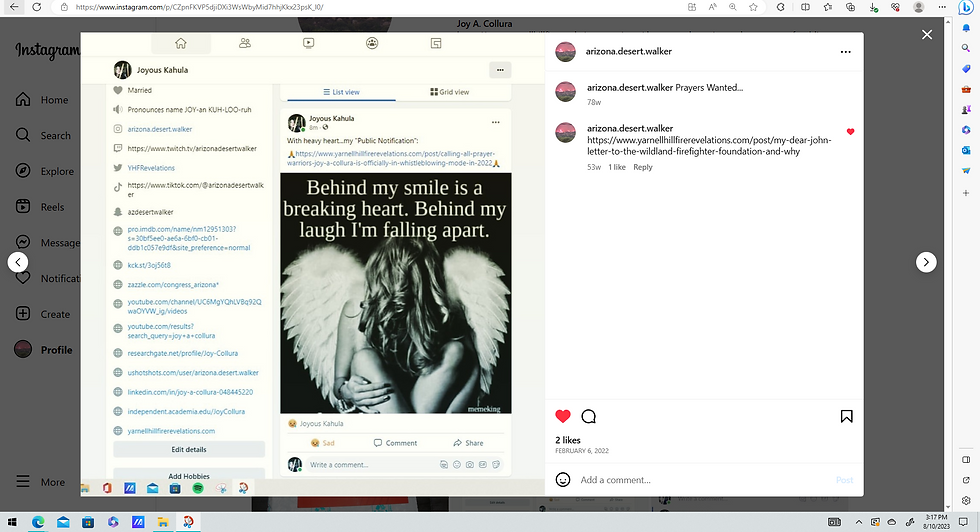Open the Profile page in sidebar
Screen dimensions: 980x532
pos(43,349)
